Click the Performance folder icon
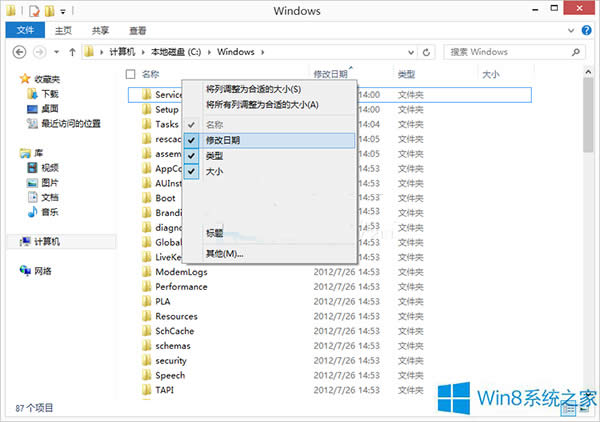The height and width of the screenshot is (422, 600). point(146,287)
